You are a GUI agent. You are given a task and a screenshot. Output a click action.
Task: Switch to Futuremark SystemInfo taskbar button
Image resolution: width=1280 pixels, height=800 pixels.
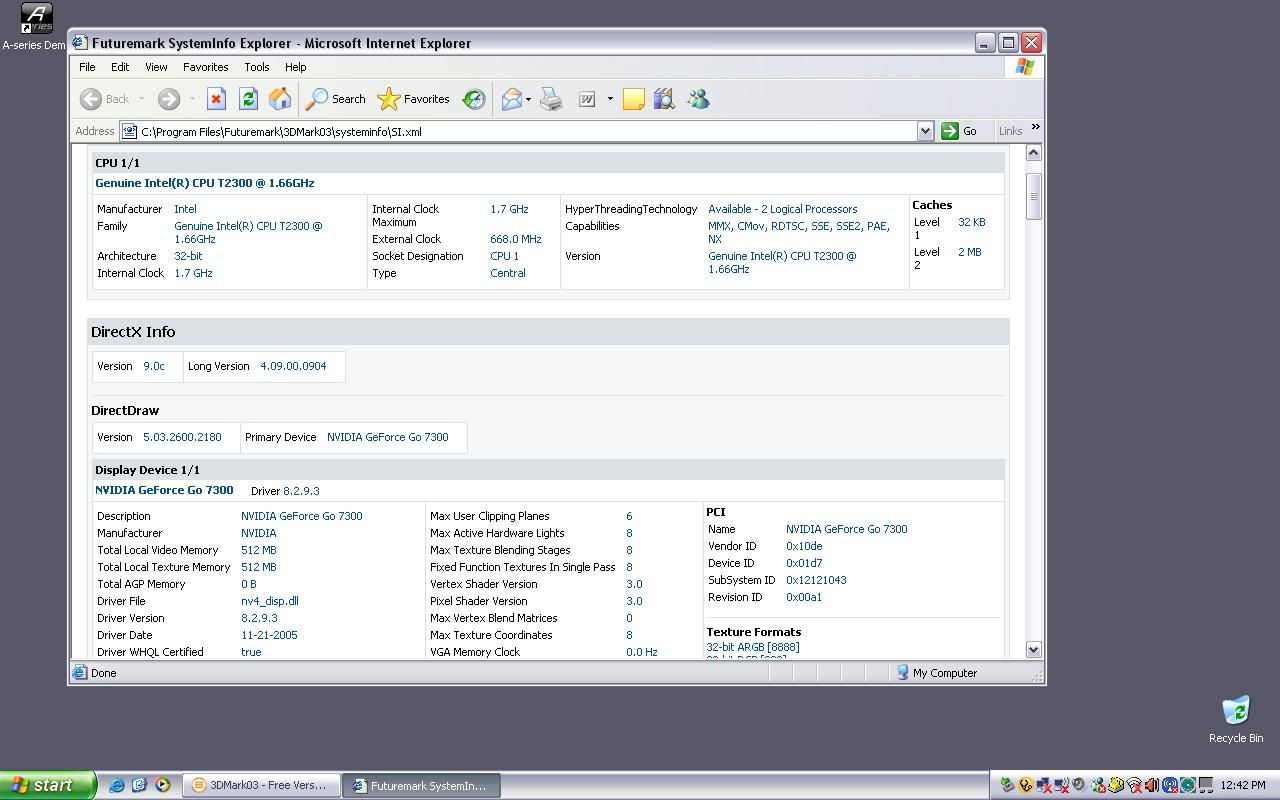421,785
